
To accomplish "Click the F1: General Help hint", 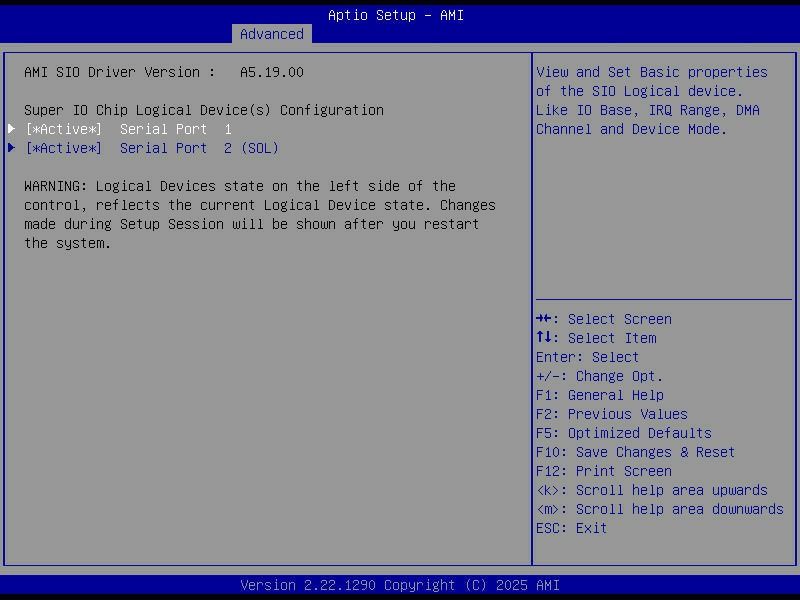I will (599, 395).
